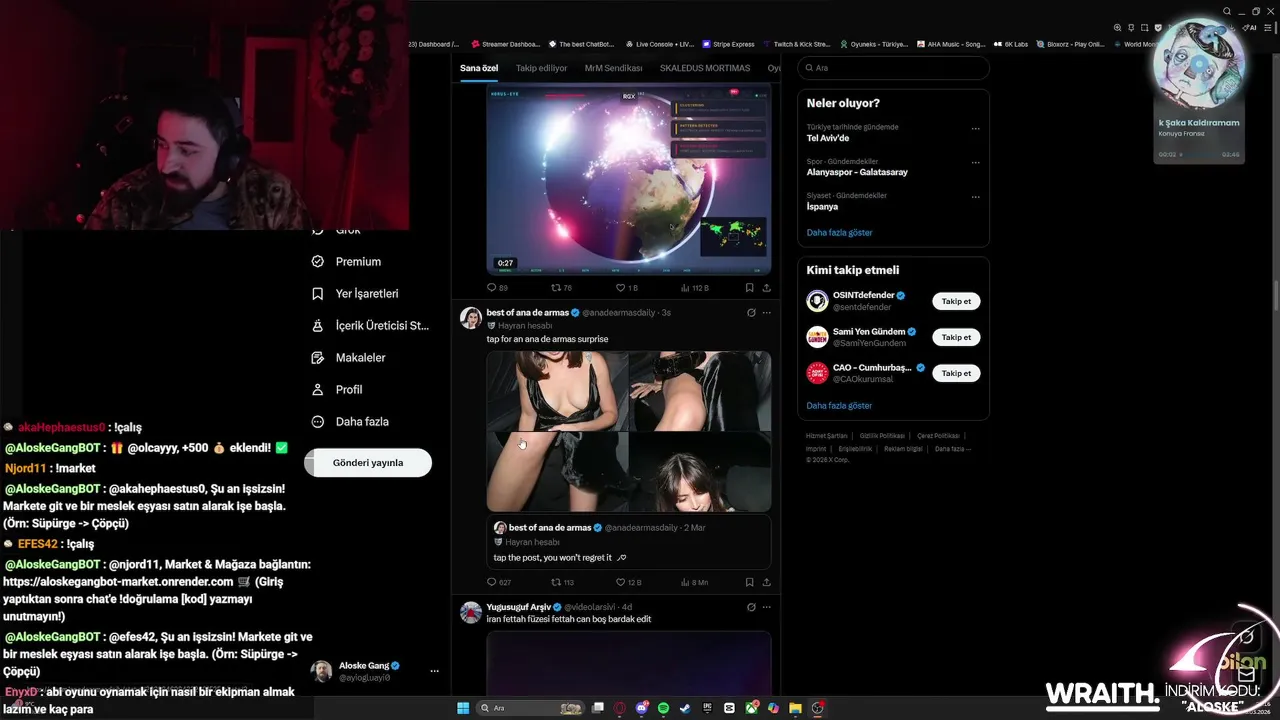
Task: Go to Profil in the sidebar
Action: 337,390
